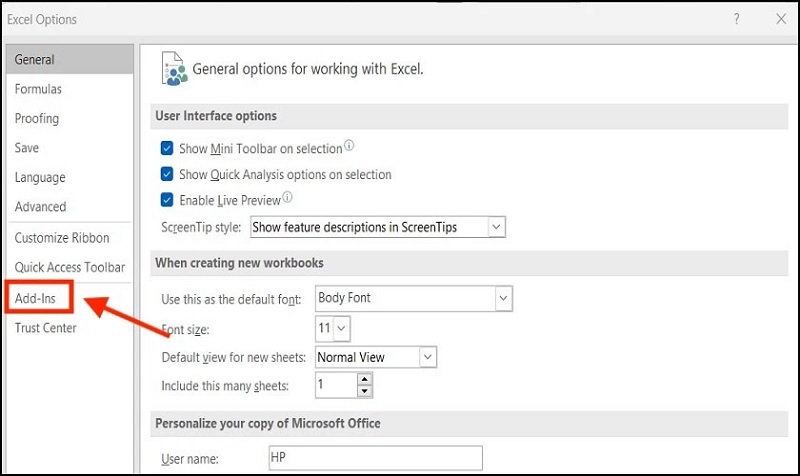Click the User name text field

374,458
